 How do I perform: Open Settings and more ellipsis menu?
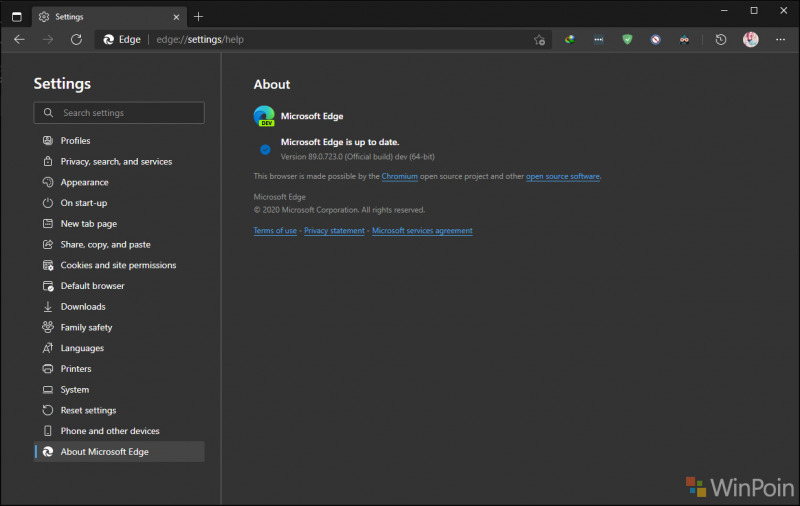pyautogui.click(x=780, y=39)
